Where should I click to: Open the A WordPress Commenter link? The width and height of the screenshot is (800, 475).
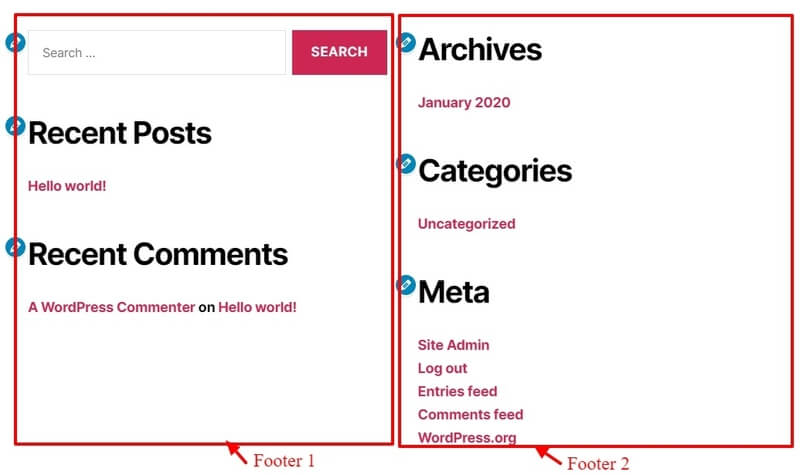[x=111, y=307]
